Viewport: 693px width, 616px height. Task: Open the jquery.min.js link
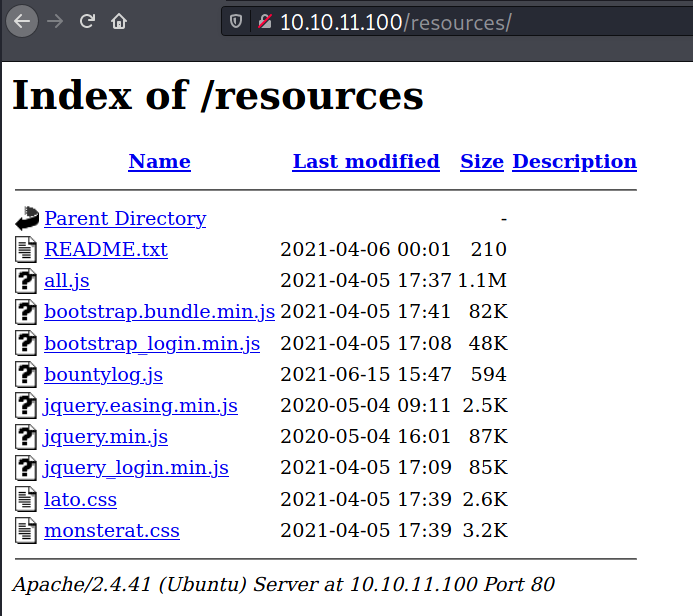tap(106, 437)
